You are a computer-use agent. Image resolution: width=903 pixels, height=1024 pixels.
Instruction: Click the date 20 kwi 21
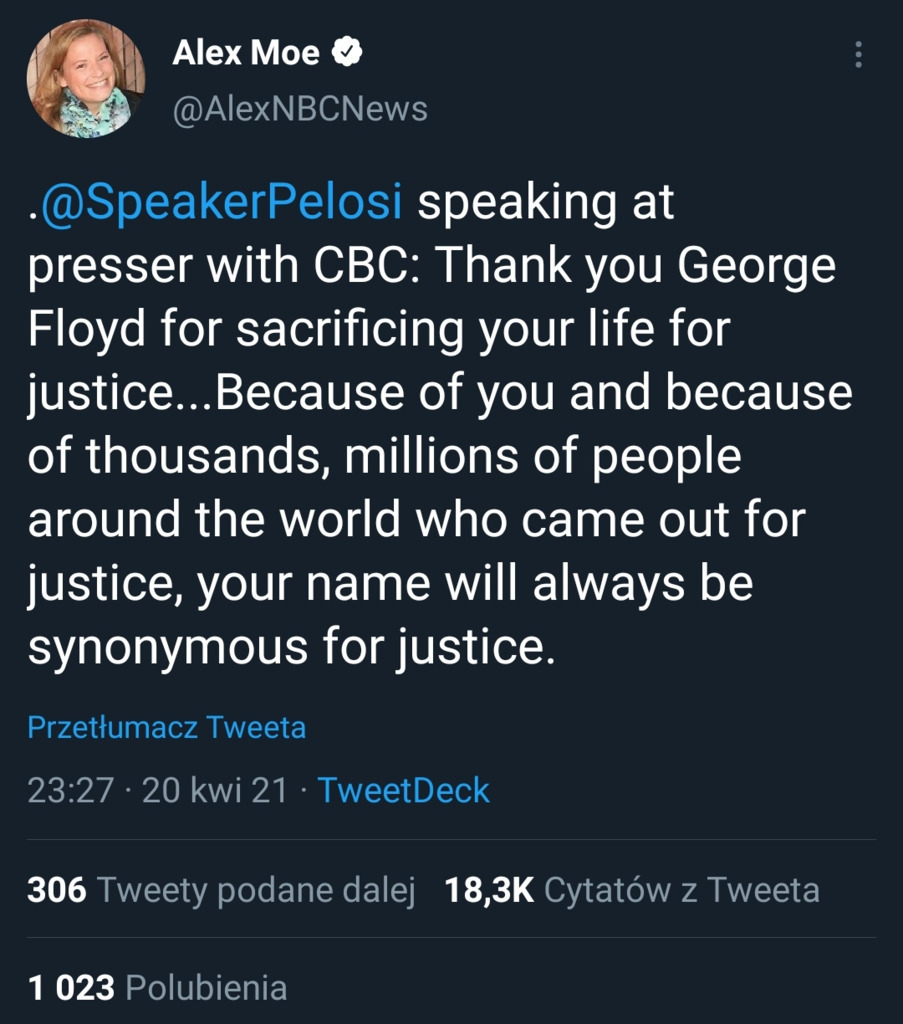[215, 791]
